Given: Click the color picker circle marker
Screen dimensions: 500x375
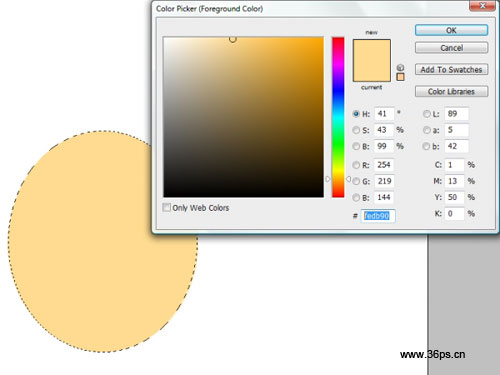Looking at the screenshot, I should (233, 39).
